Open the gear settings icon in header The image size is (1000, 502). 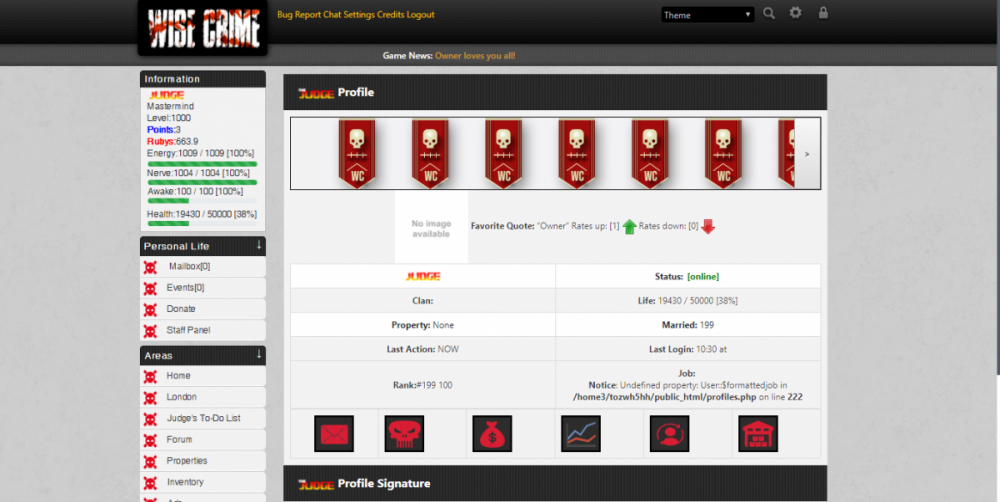coord(796,13)
